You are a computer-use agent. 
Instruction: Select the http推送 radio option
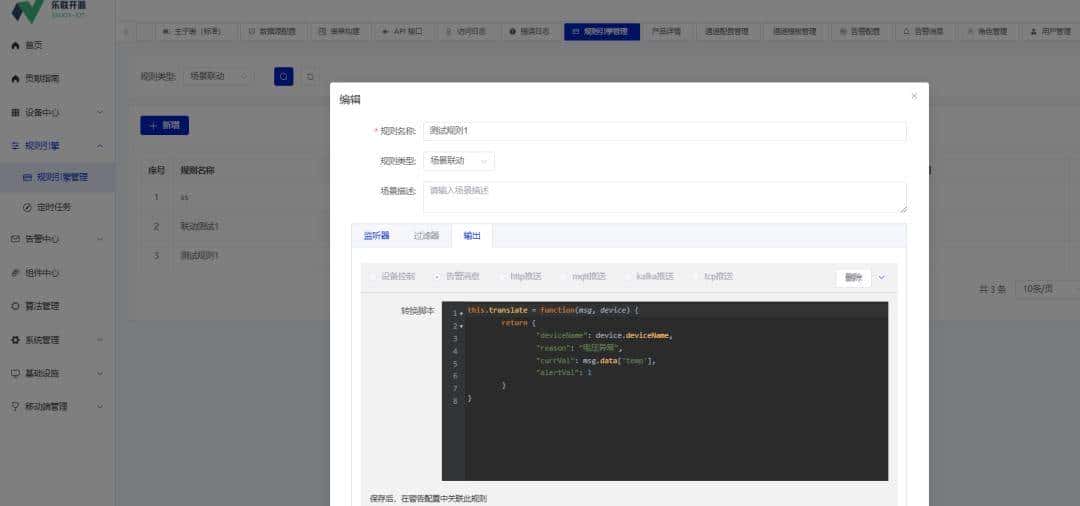502,277
